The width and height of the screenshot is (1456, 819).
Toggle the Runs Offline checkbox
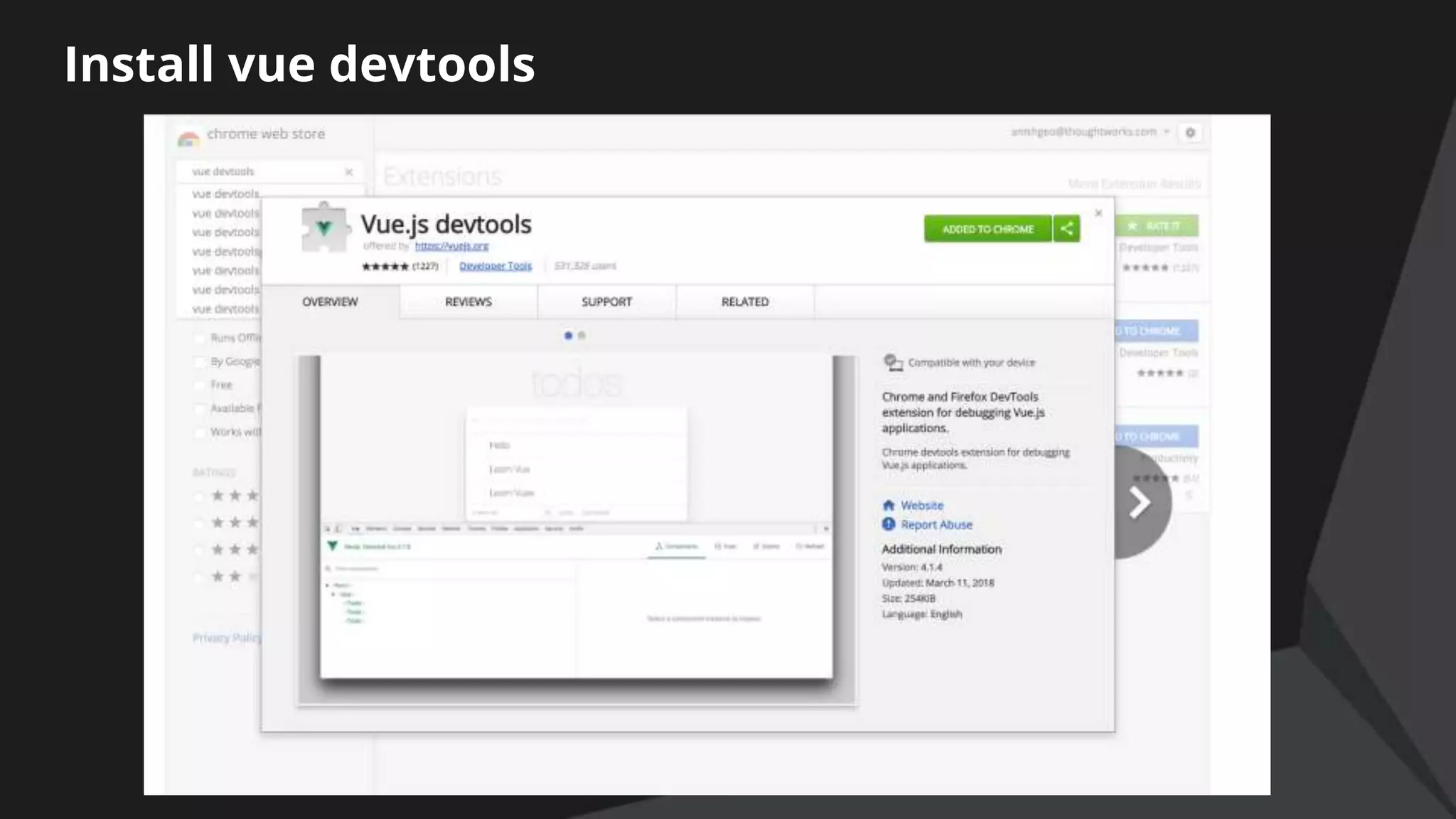coord(200,338)
